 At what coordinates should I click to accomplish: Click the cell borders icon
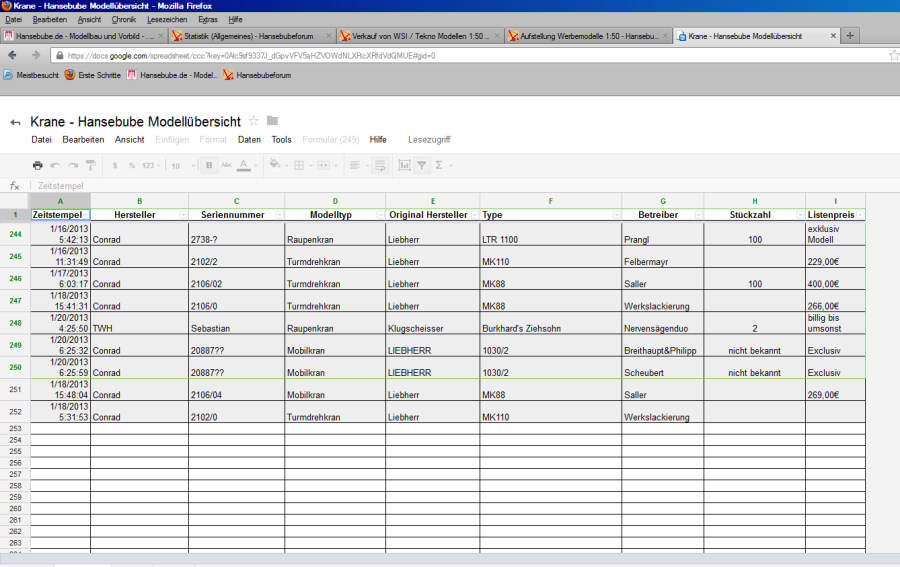(299, 165)
